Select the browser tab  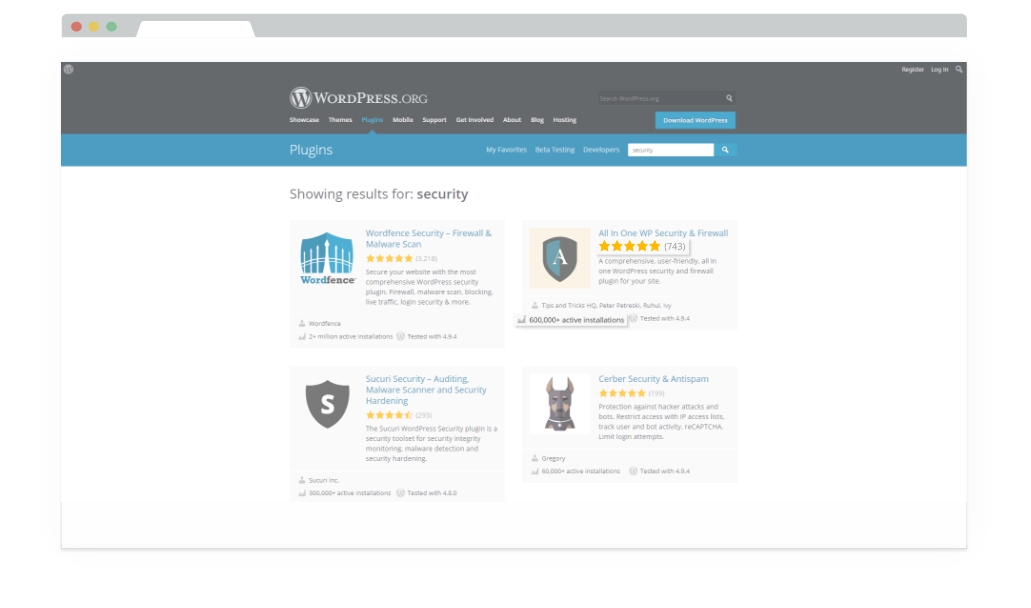tap(195, 29)
